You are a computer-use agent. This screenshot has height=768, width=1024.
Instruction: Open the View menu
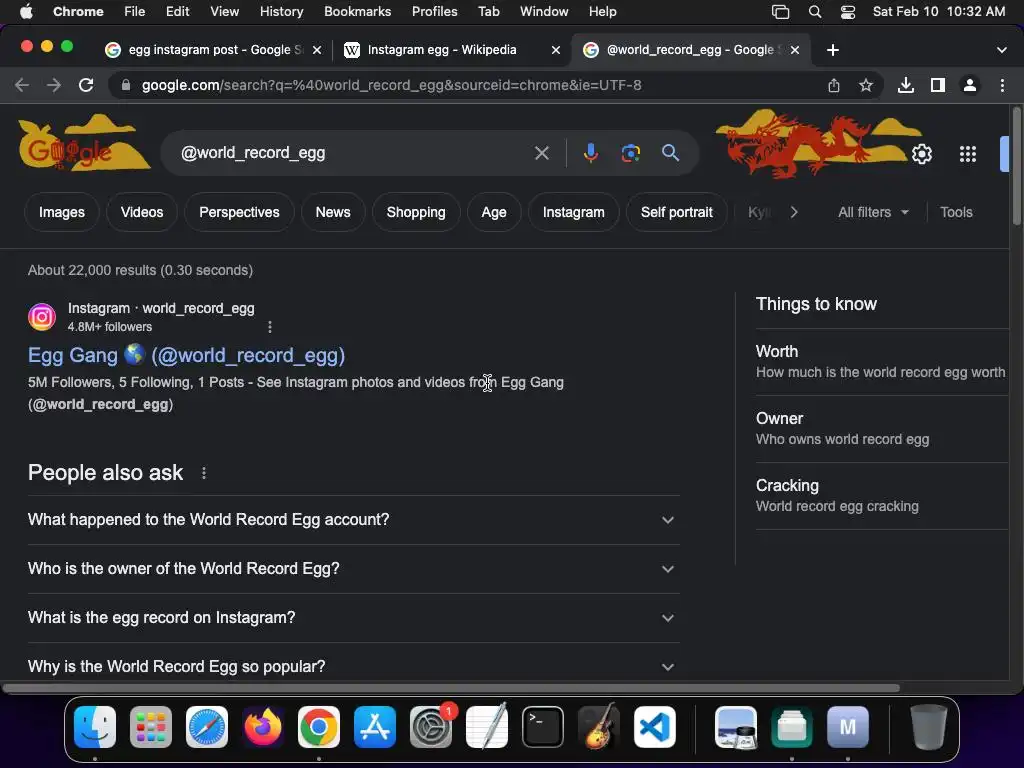[x=224, y=12]
